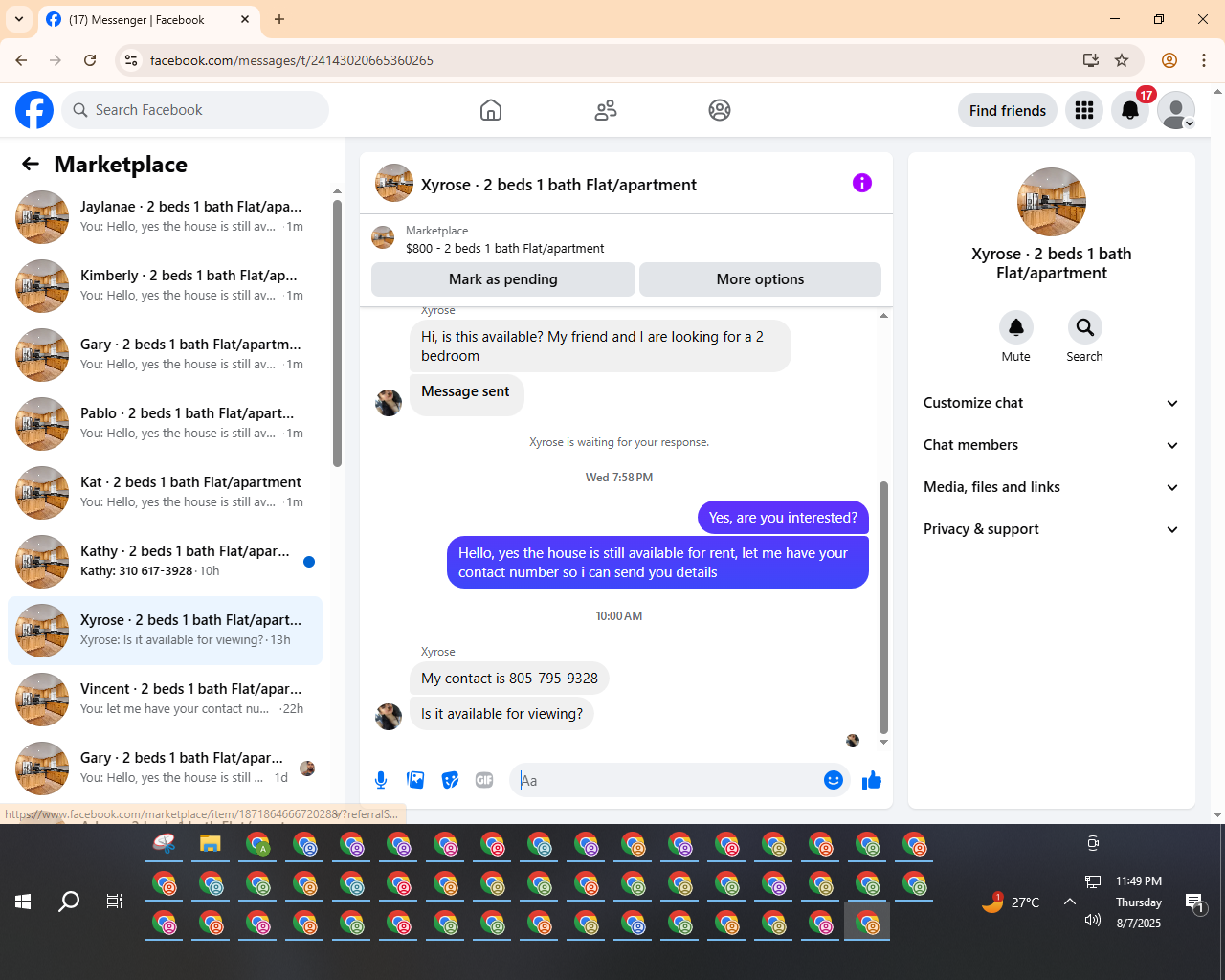Open Kathy conversation with unread dot

pyautogui.click(x=165, y=562)
